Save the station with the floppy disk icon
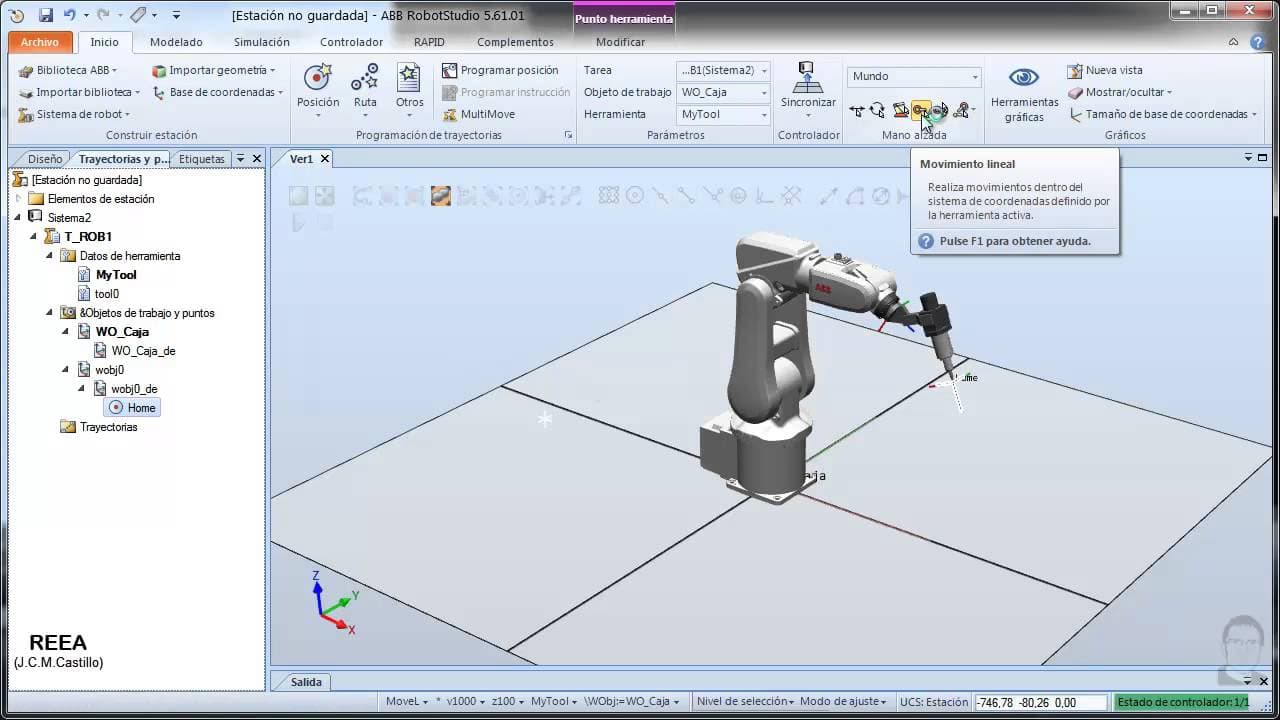 (x=45, y=16)
